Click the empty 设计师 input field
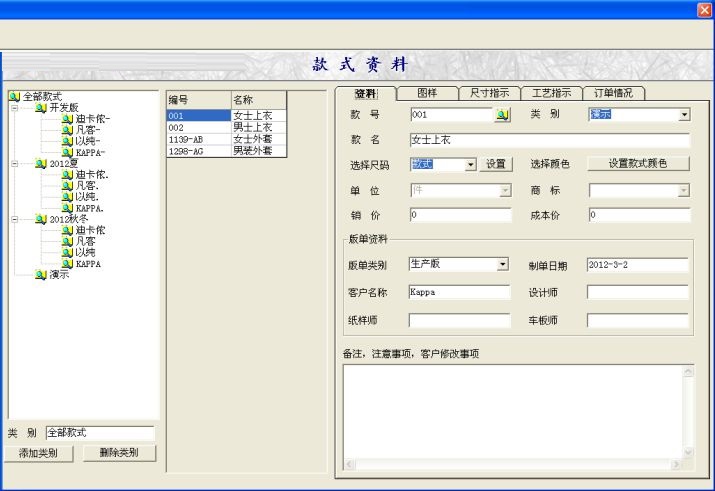Screen dimensions: 715x491 (637, 292)
